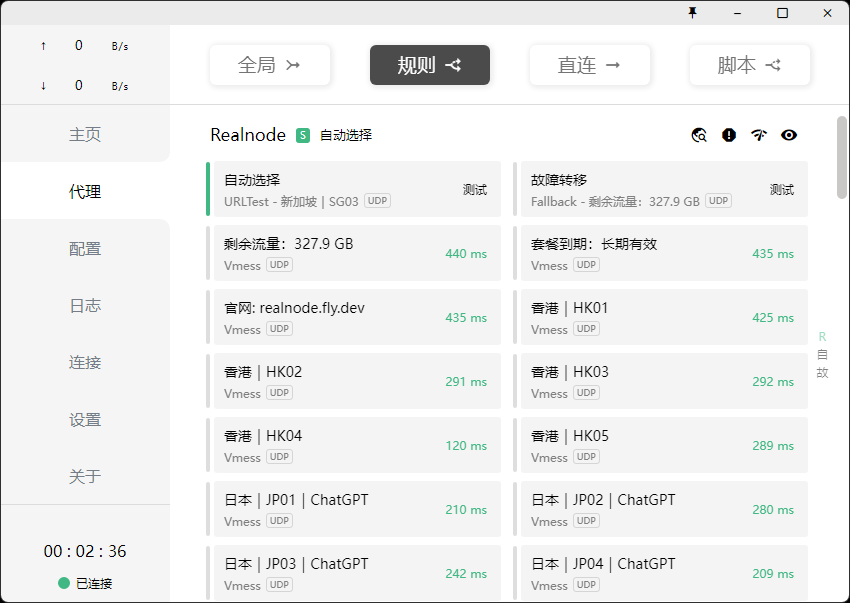Click the green S badge beside Realnode
Image resolution: width=850 pixels, height=603 pixels.
point(303,135)
